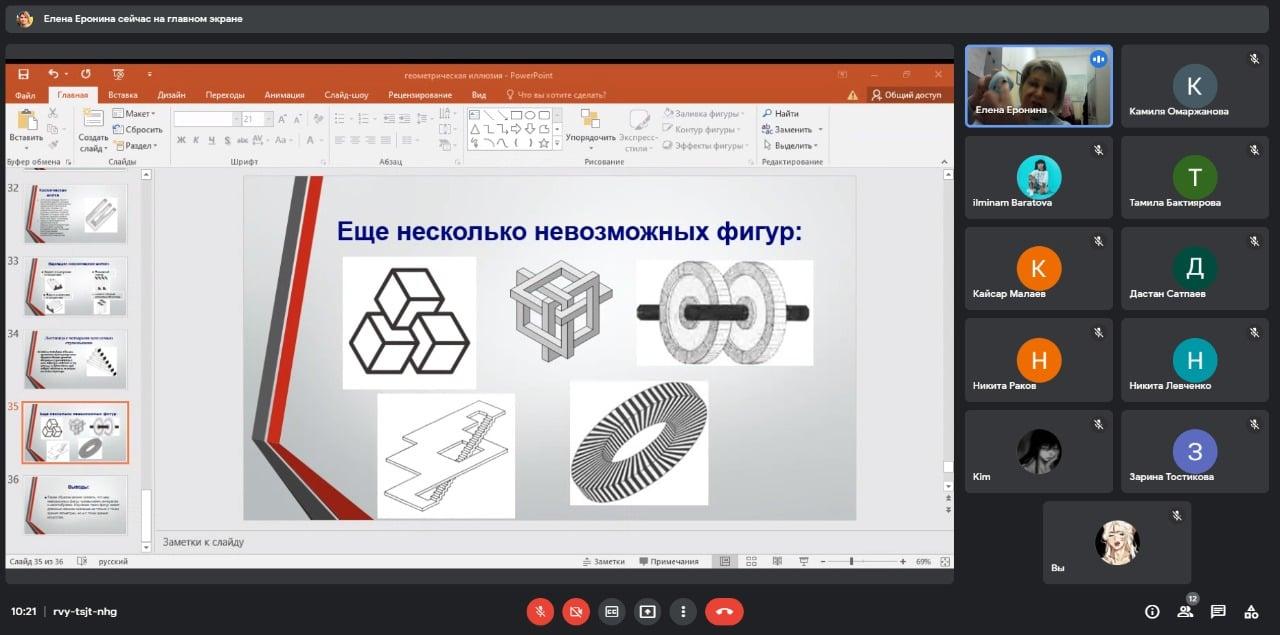Click the Общий доступ share button

906,95
